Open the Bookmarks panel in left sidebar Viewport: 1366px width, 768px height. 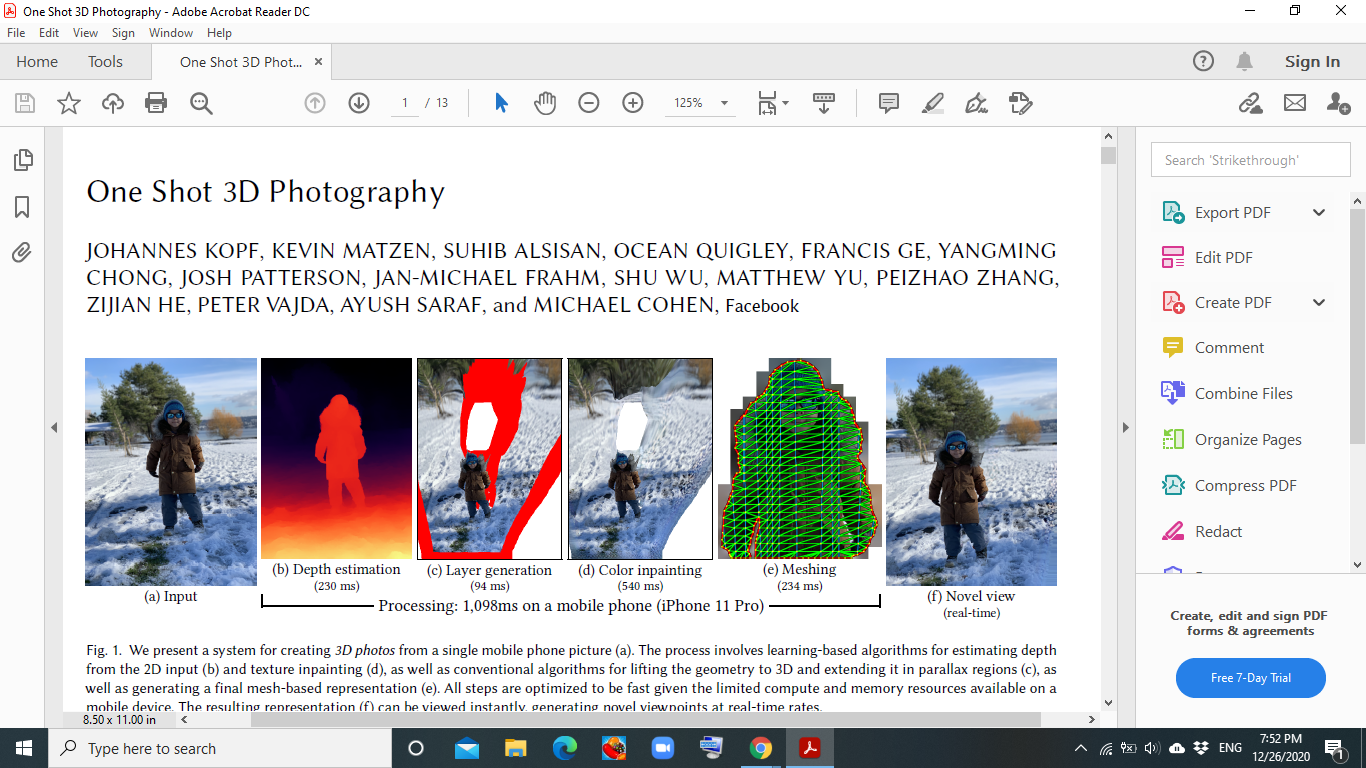tap(22, 207)
